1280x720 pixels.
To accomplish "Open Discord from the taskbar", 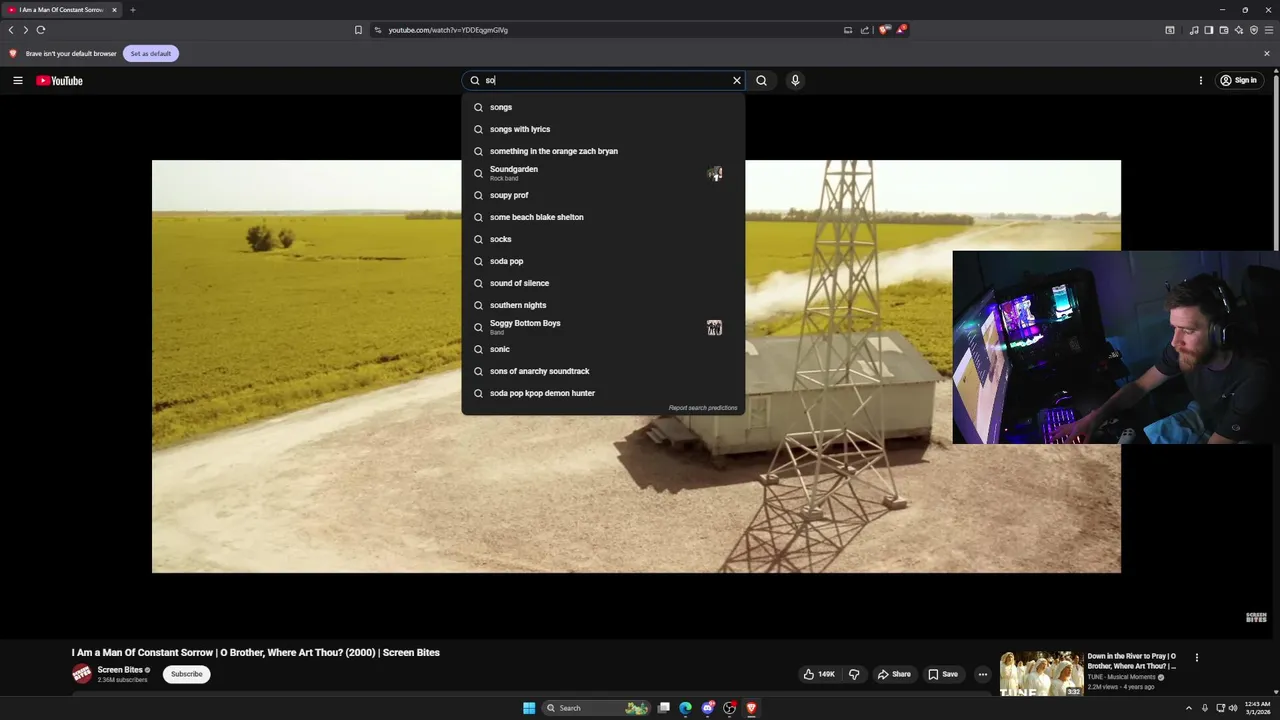I will (x=708, y=708).
